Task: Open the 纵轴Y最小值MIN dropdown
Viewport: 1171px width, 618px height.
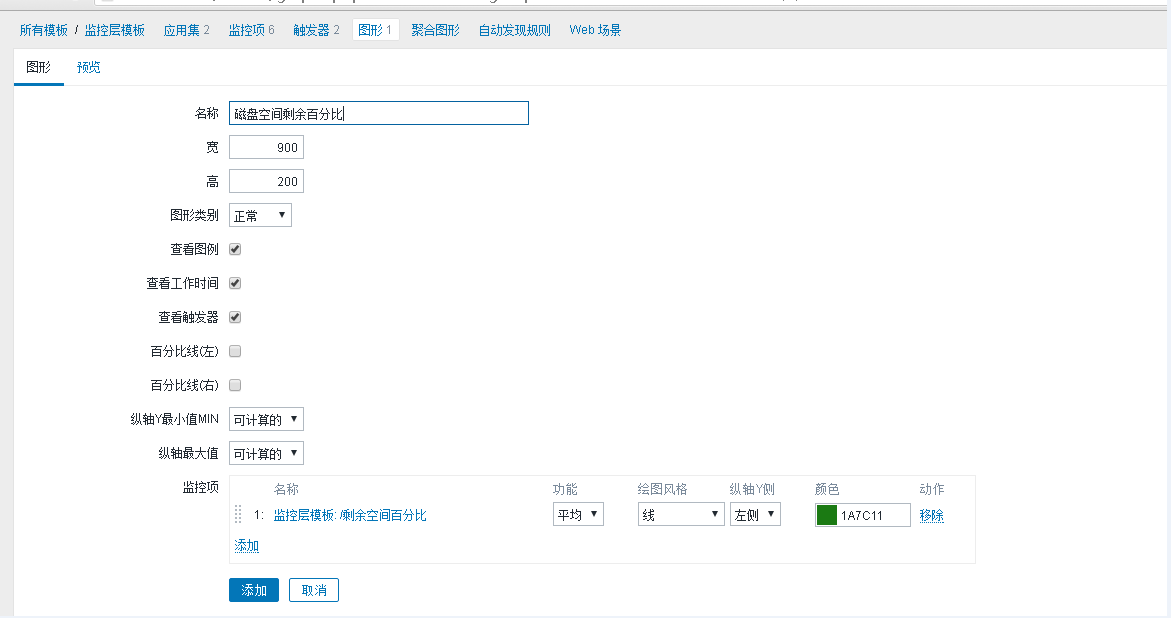Action: (x=266, y=419)
